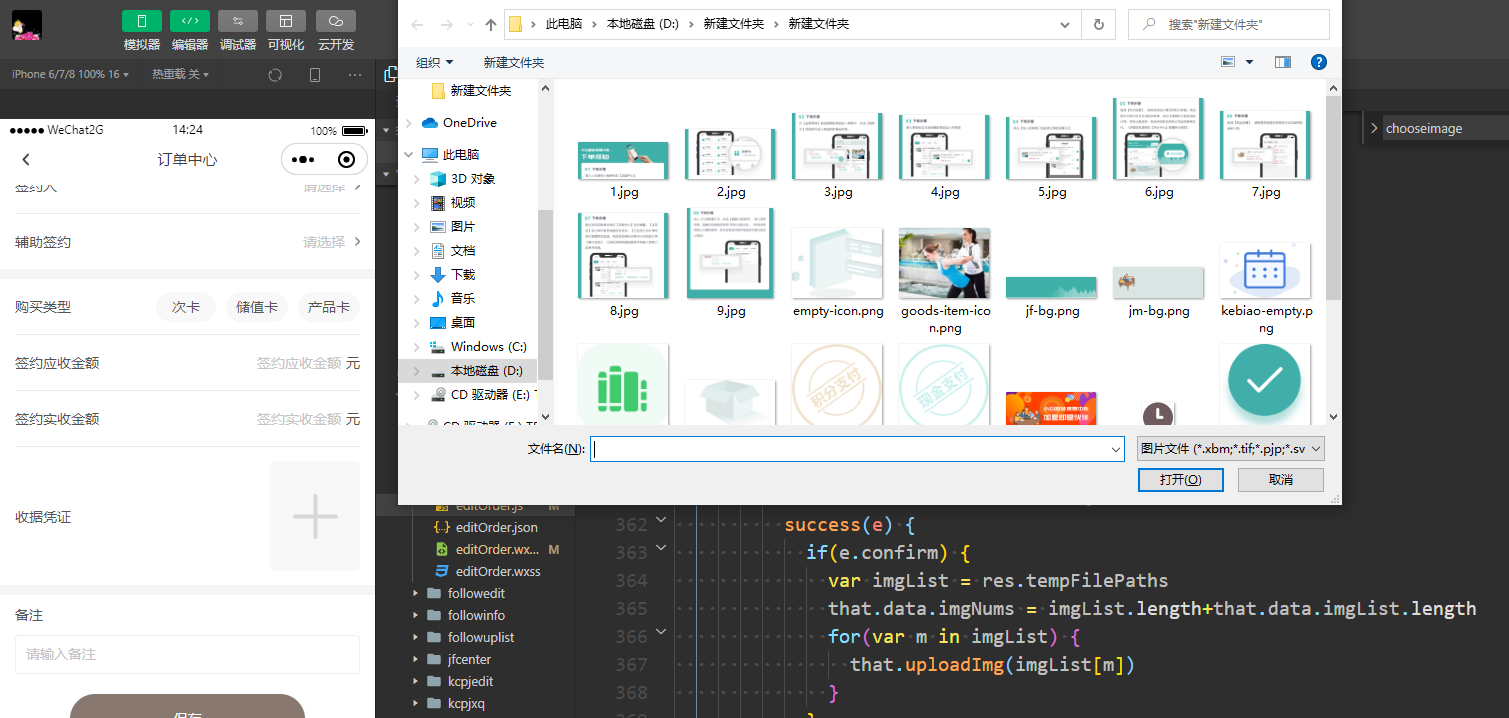Viewport: 1509px width, 718px height.
Task: Open the view options dropdown arrow
Action: click(x=1249, y=62)
